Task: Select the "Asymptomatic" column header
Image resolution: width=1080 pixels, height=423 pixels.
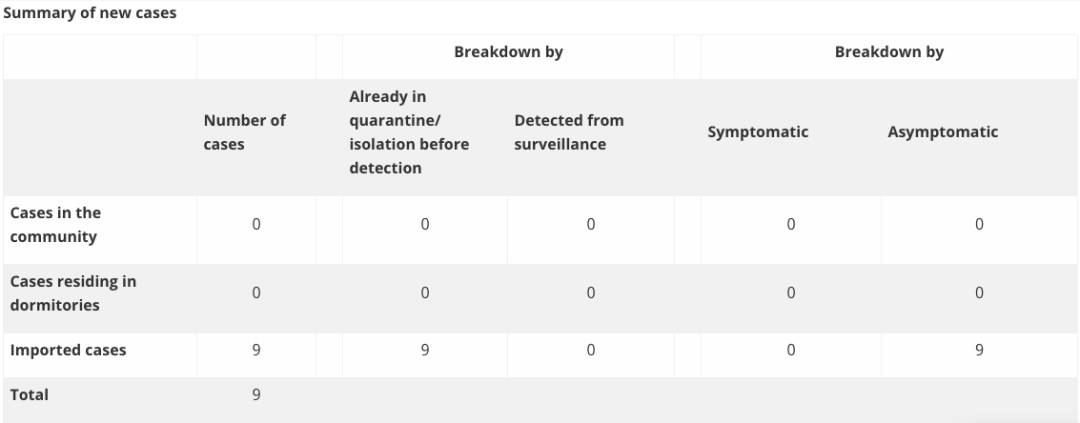Action: pos(942,132)
